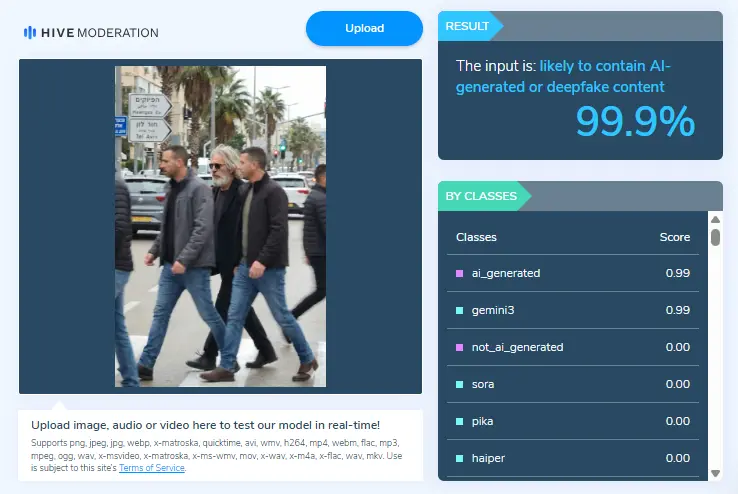Click the classes list scrollbar thumb
This screenshot has height=494, width=738.
(715, 237)
